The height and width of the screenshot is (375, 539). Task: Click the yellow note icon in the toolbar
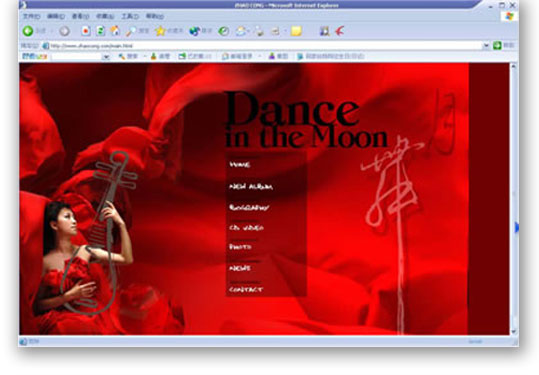pyautogui.click(x=296, y=31)
